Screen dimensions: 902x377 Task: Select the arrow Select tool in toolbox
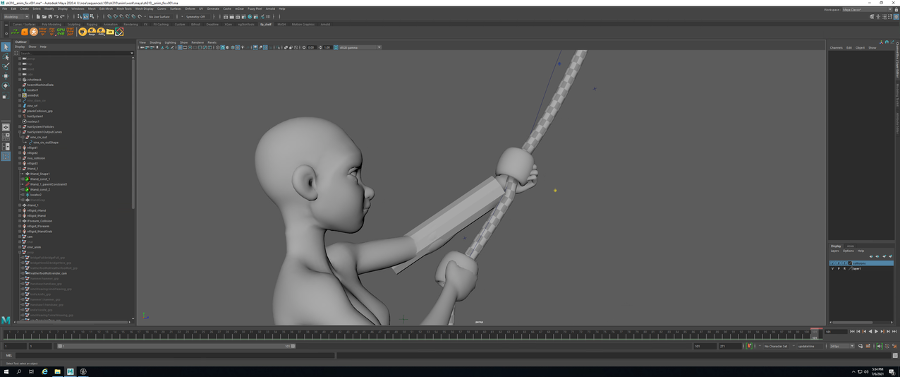(x=6, y=47)
